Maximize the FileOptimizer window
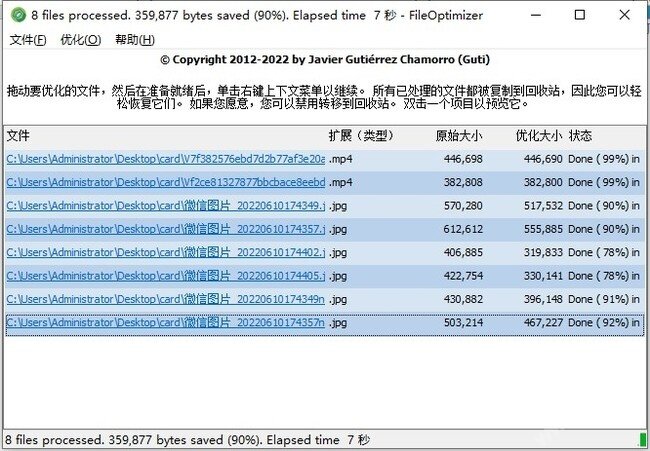Screen dimensions: 650x451 click(x=580, y=15)
